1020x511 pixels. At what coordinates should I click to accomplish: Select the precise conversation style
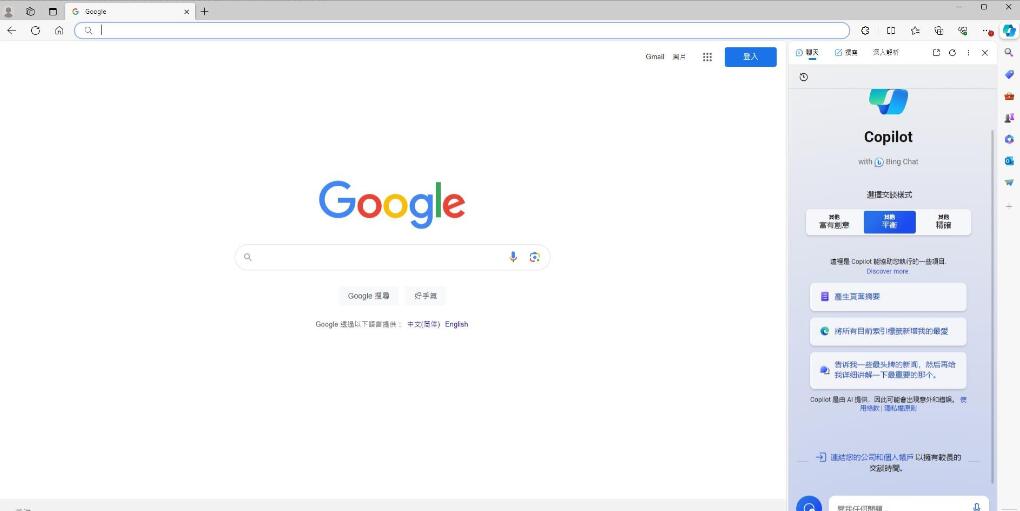[x=943, y=222]
